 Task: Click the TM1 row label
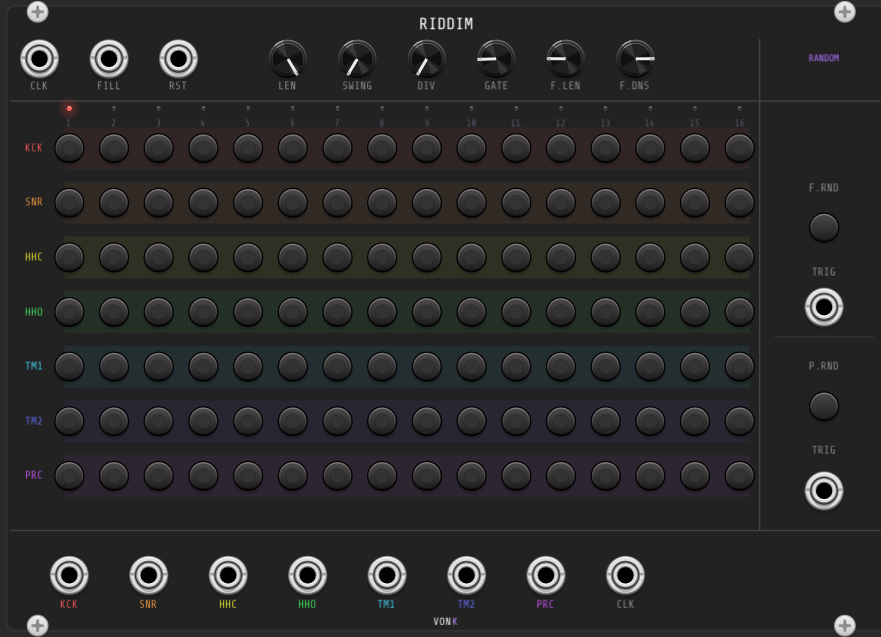pyautogui.click(x=34, y=366)
